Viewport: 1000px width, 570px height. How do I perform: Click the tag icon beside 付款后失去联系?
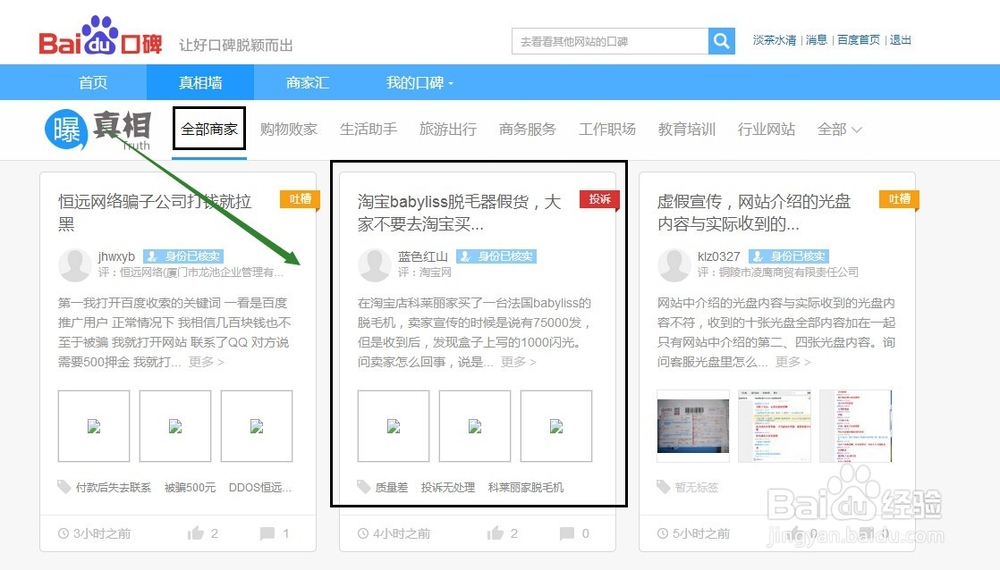(64, 487)
